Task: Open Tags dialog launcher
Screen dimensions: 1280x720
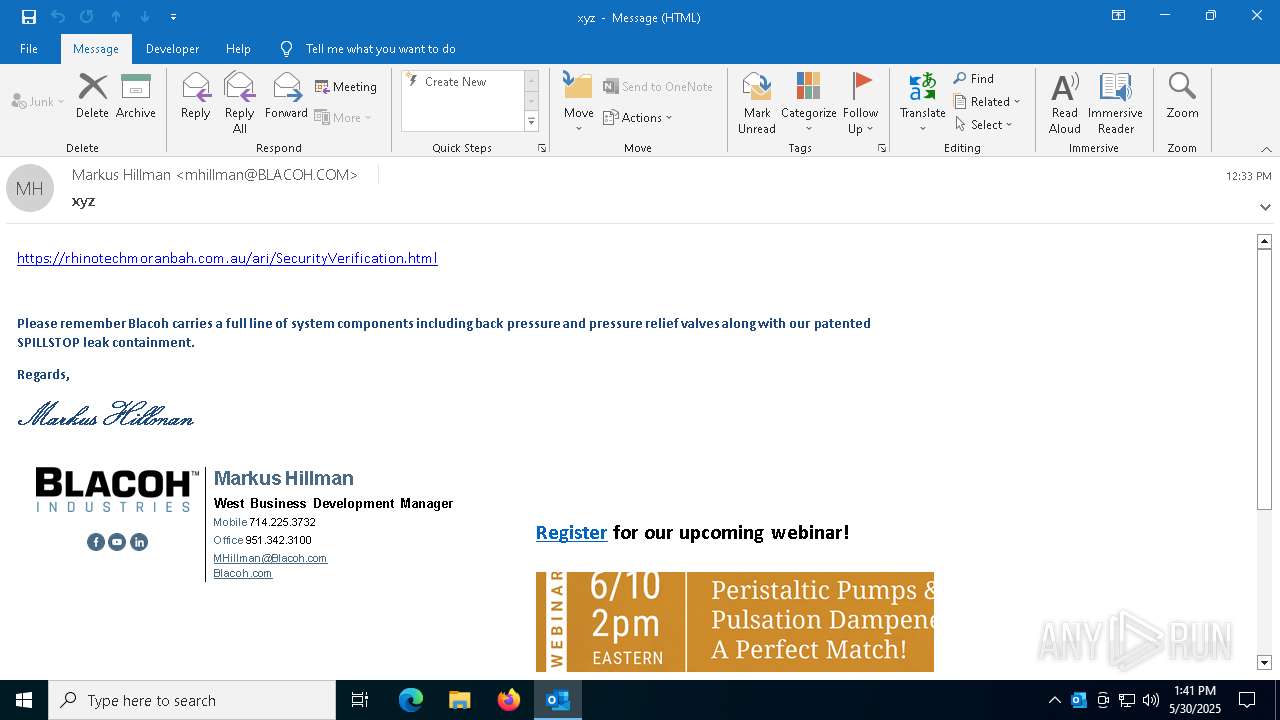Action: tap(882, 148)
